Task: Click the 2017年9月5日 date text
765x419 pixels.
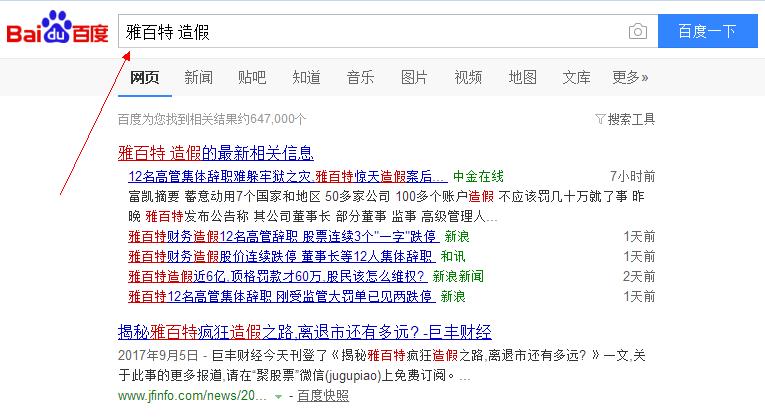Action: pyautogui.click(x=158, y=356)
